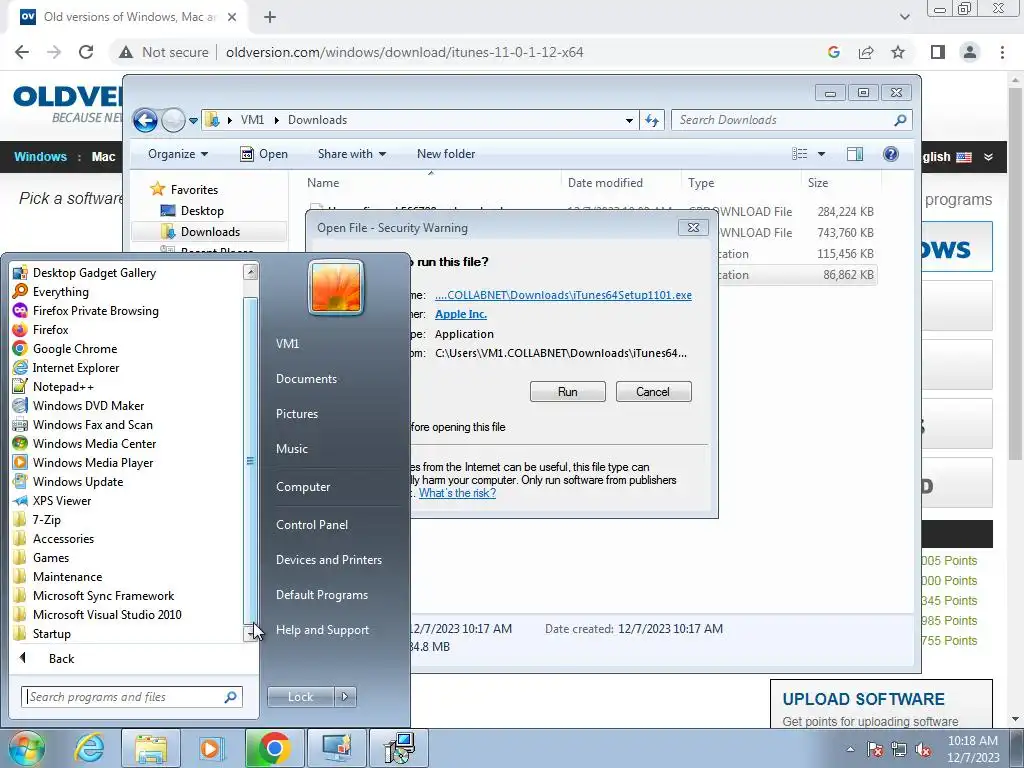Screen dimensions: 1024x768
Task: Click the Lock button
Action: point(300,697)
